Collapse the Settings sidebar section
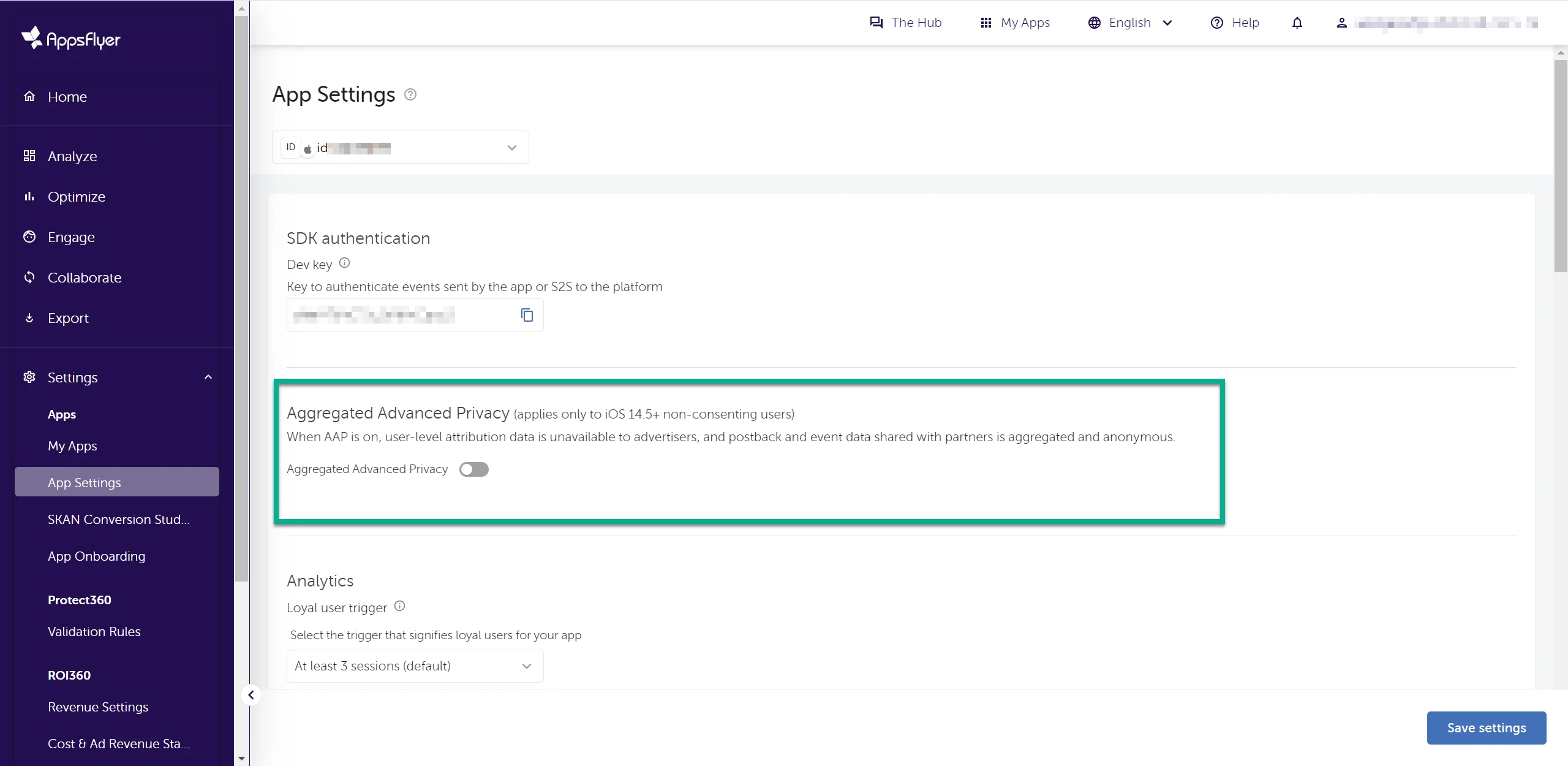This screenshot has height=766, width=1568. coord(207,377)
